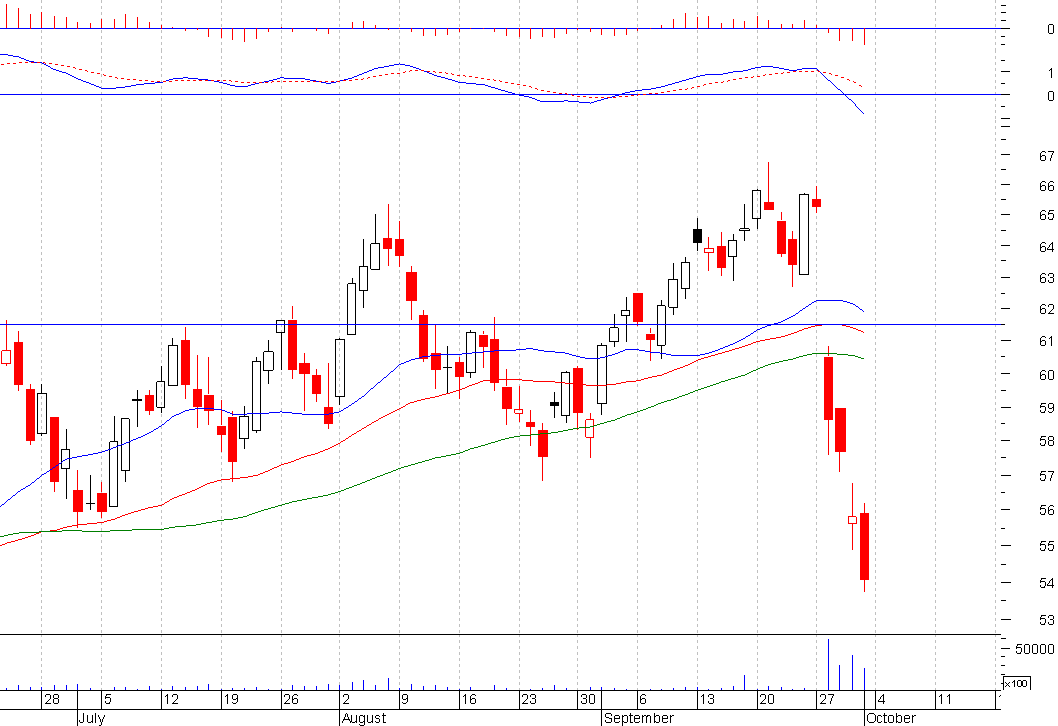Click the oscillator panel 1 axis label
Screen dimensions: 1058x726
(x=1051, y=73)
